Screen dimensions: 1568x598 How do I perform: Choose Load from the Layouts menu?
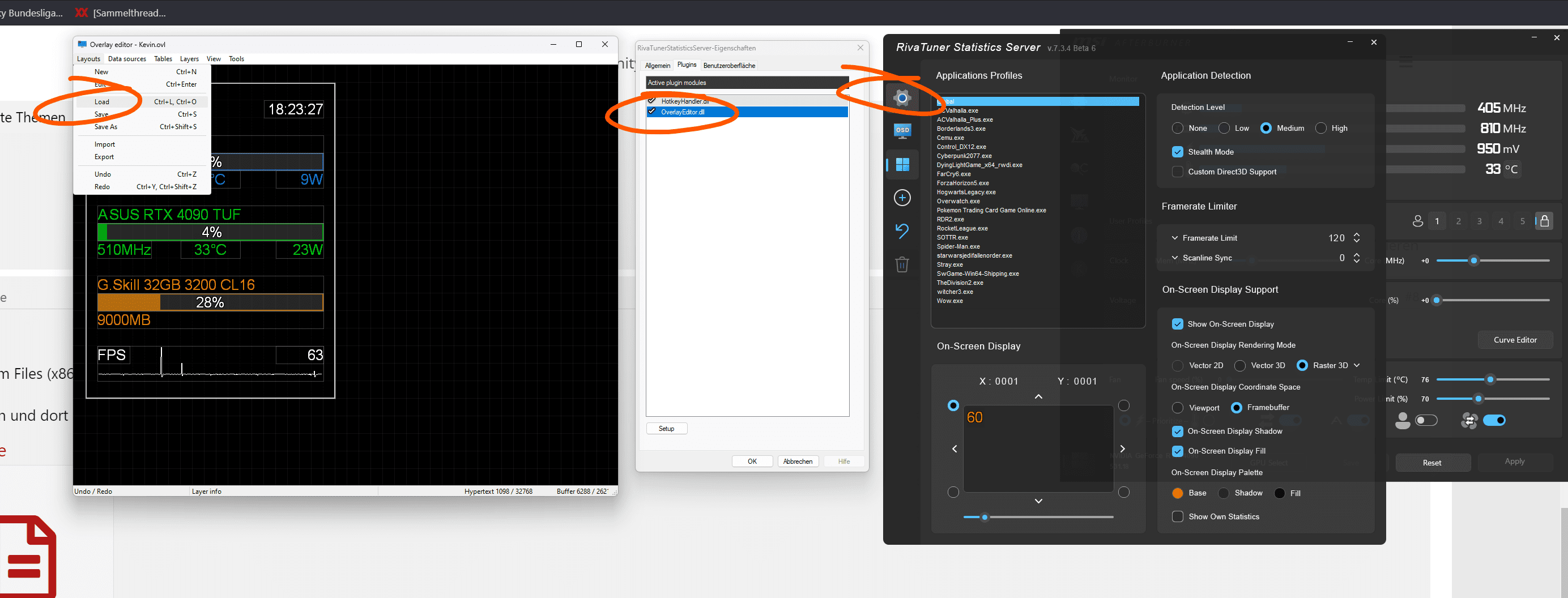click(x=142, y=101)
